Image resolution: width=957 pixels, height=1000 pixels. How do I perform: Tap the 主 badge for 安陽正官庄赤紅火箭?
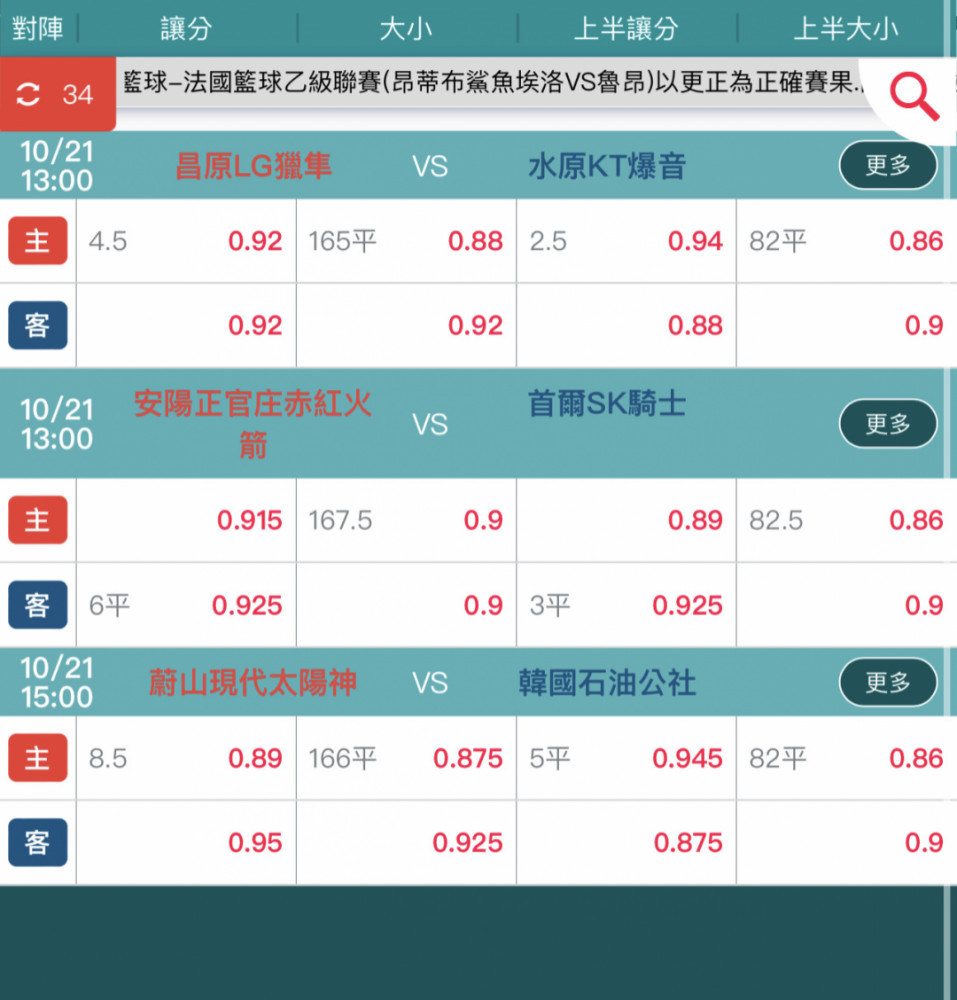tap(38, 520)
